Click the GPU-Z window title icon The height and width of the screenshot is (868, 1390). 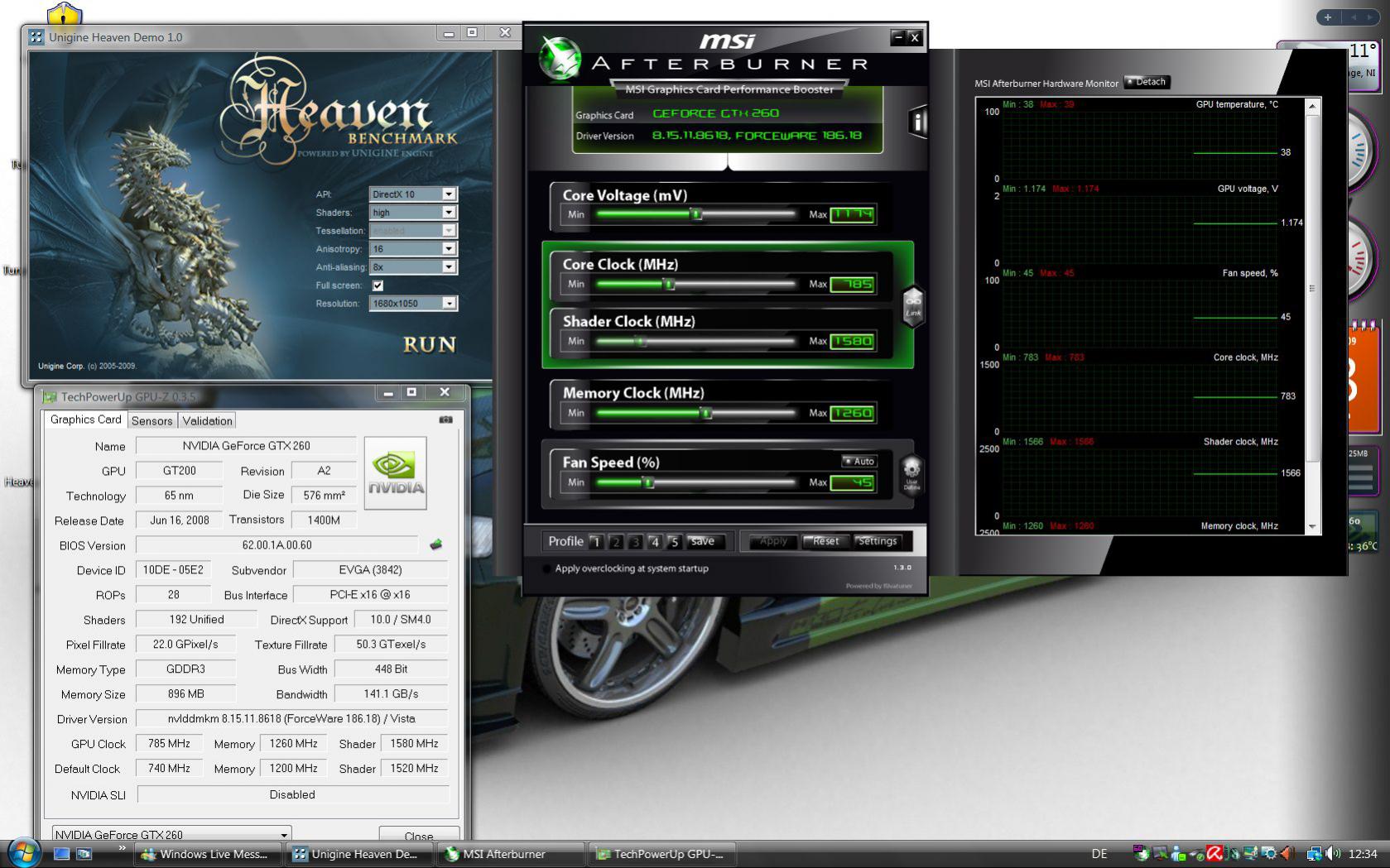pyautogui.click(x=50, y=397)
